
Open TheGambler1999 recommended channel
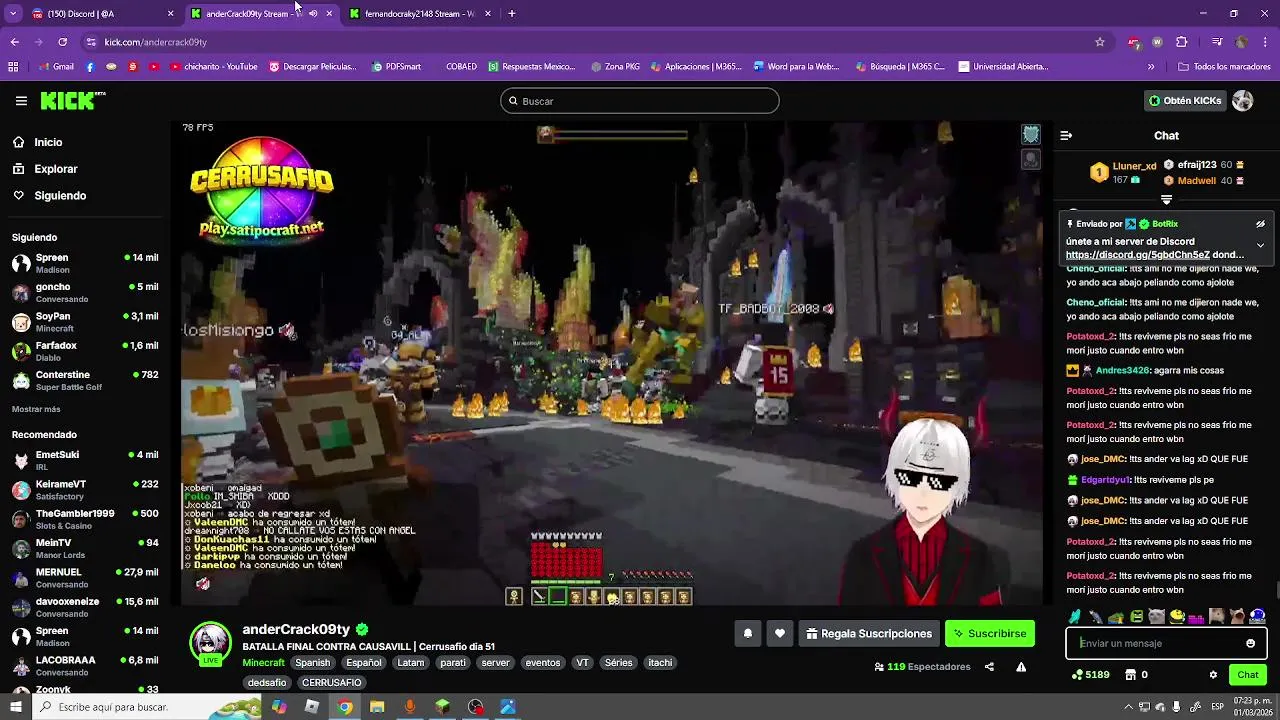(x=85, y=519)
